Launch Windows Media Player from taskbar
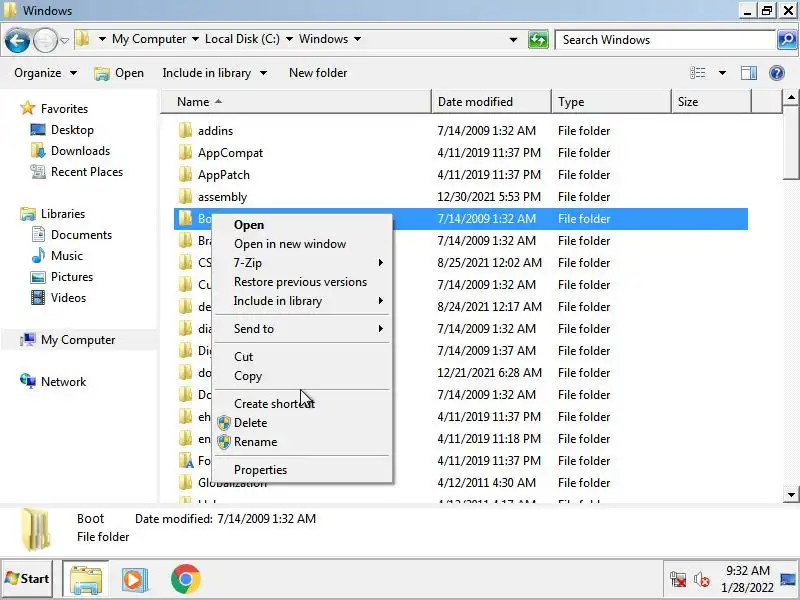 (x=135, y=579)
